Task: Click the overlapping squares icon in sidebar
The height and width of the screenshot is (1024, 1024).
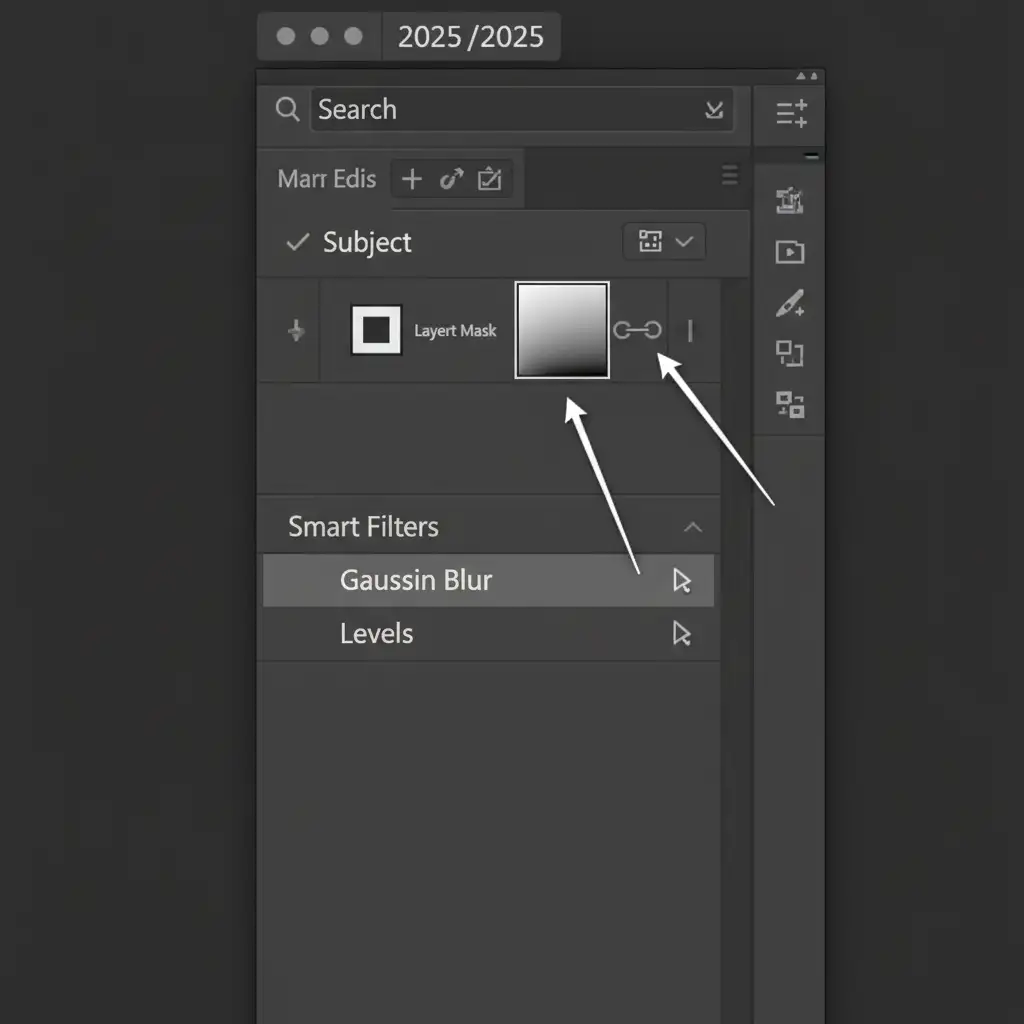Action: [x=790, y=354]
